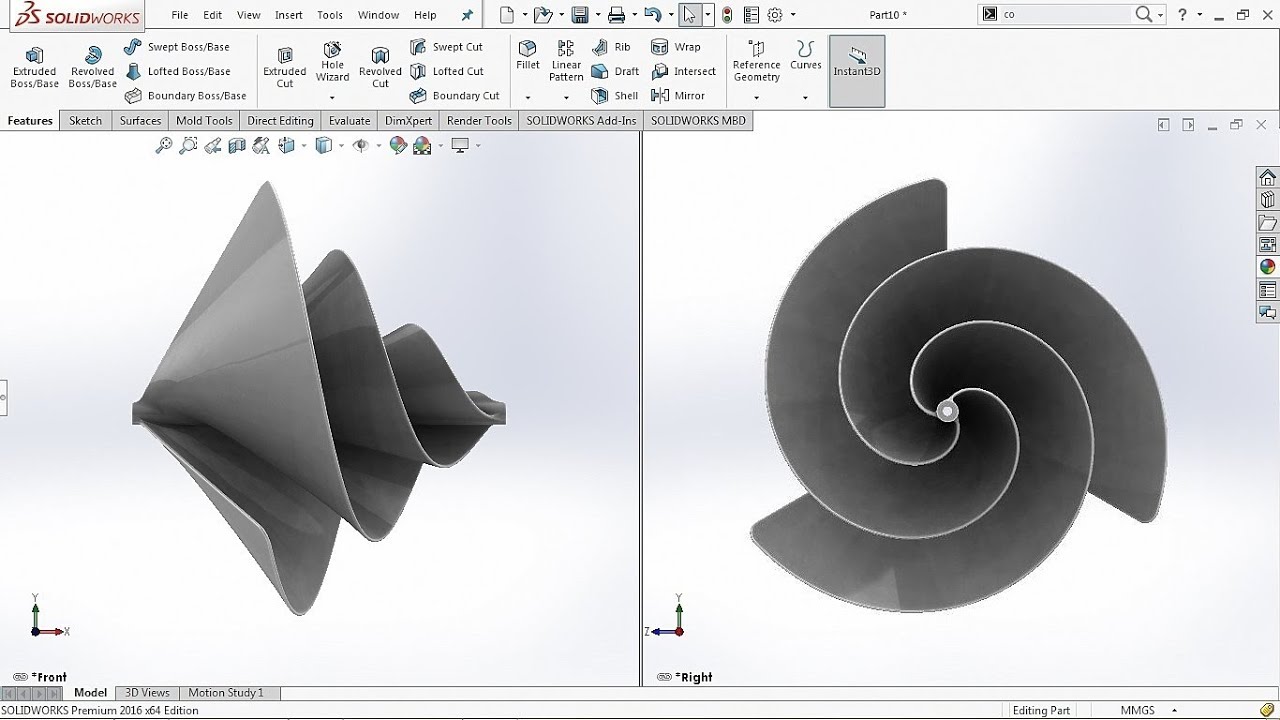Click the *Right view label link
1280x720 pixels.
click(x=693, y=677)
